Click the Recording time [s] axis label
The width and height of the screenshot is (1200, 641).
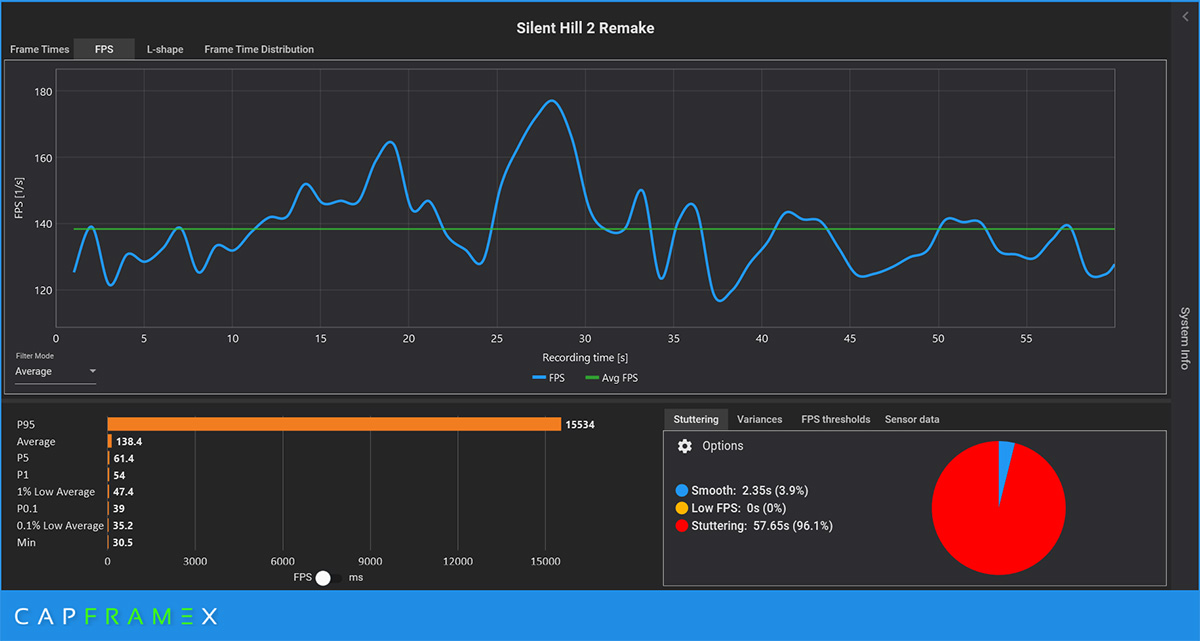(585, 357)
